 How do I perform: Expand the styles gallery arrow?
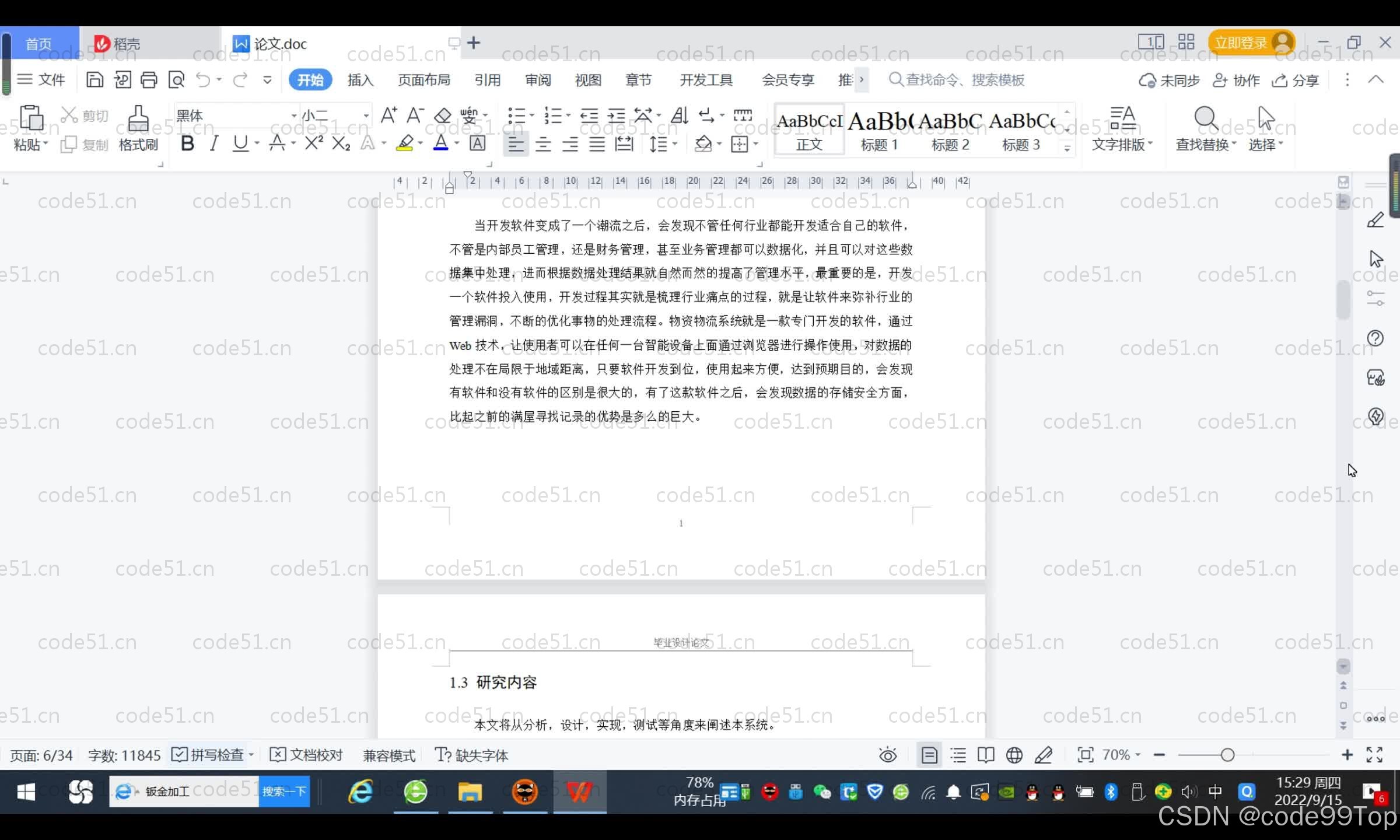1067,148
